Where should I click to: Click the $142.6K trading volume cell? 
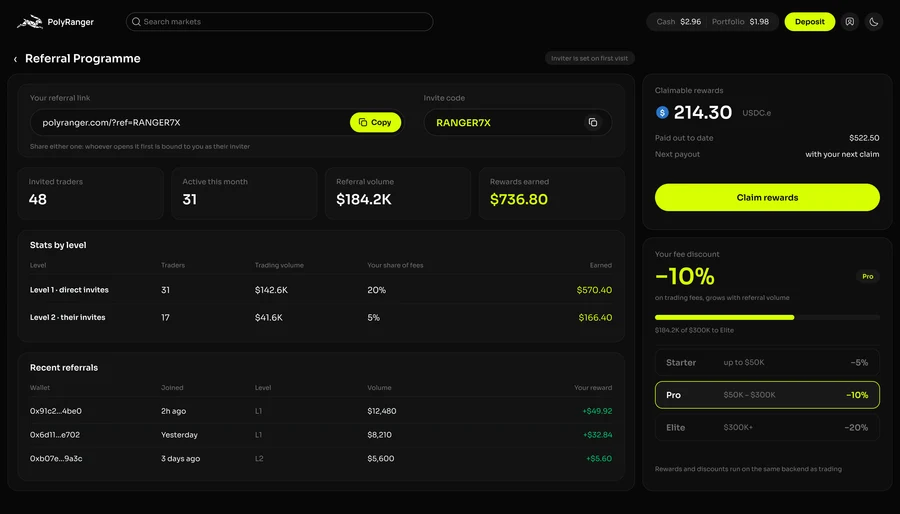tap(271, 290)
